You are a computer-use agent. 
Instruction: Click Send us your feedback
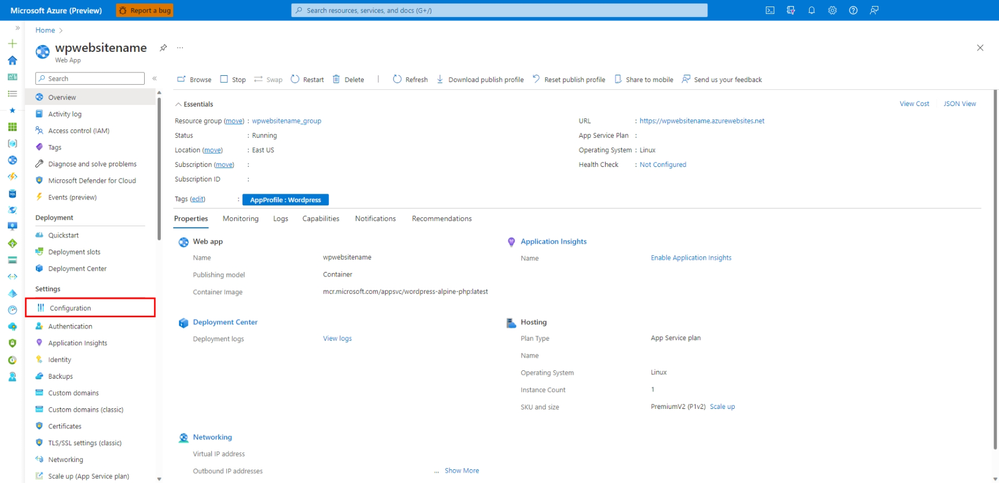click(x=722, y=80)
